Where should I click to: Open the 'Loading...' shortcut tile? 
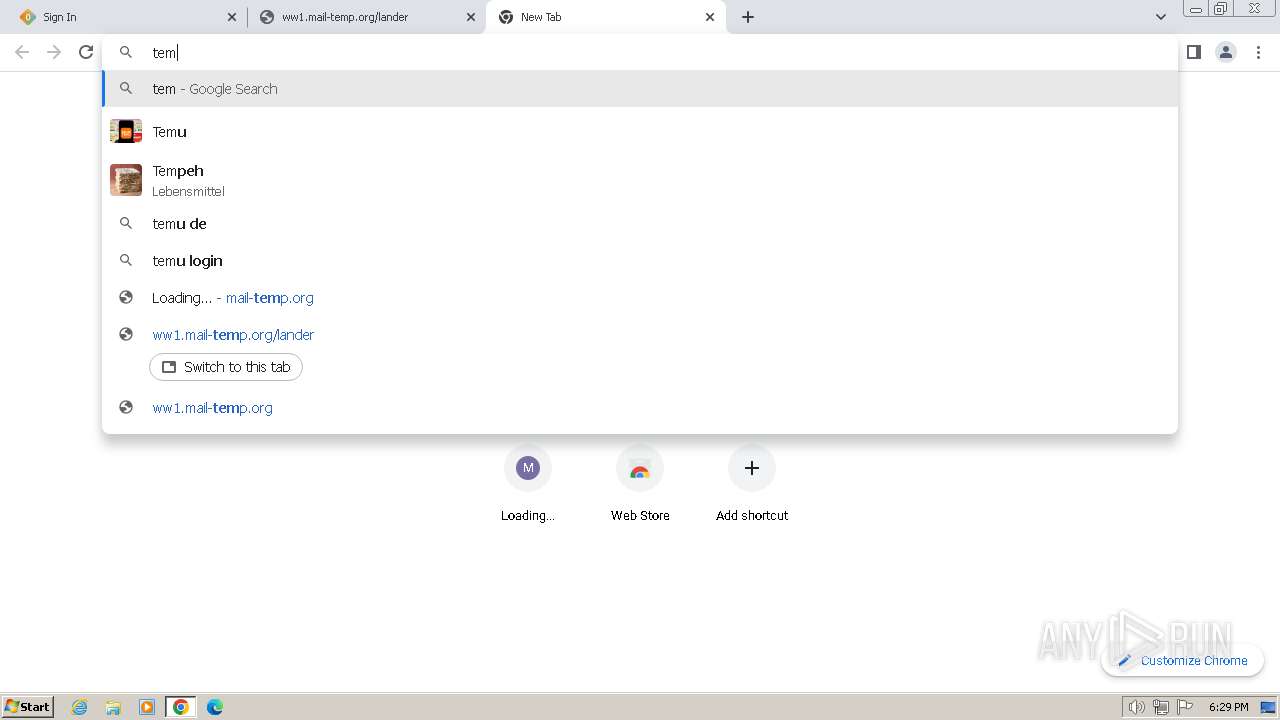click(x=528, y=484)
